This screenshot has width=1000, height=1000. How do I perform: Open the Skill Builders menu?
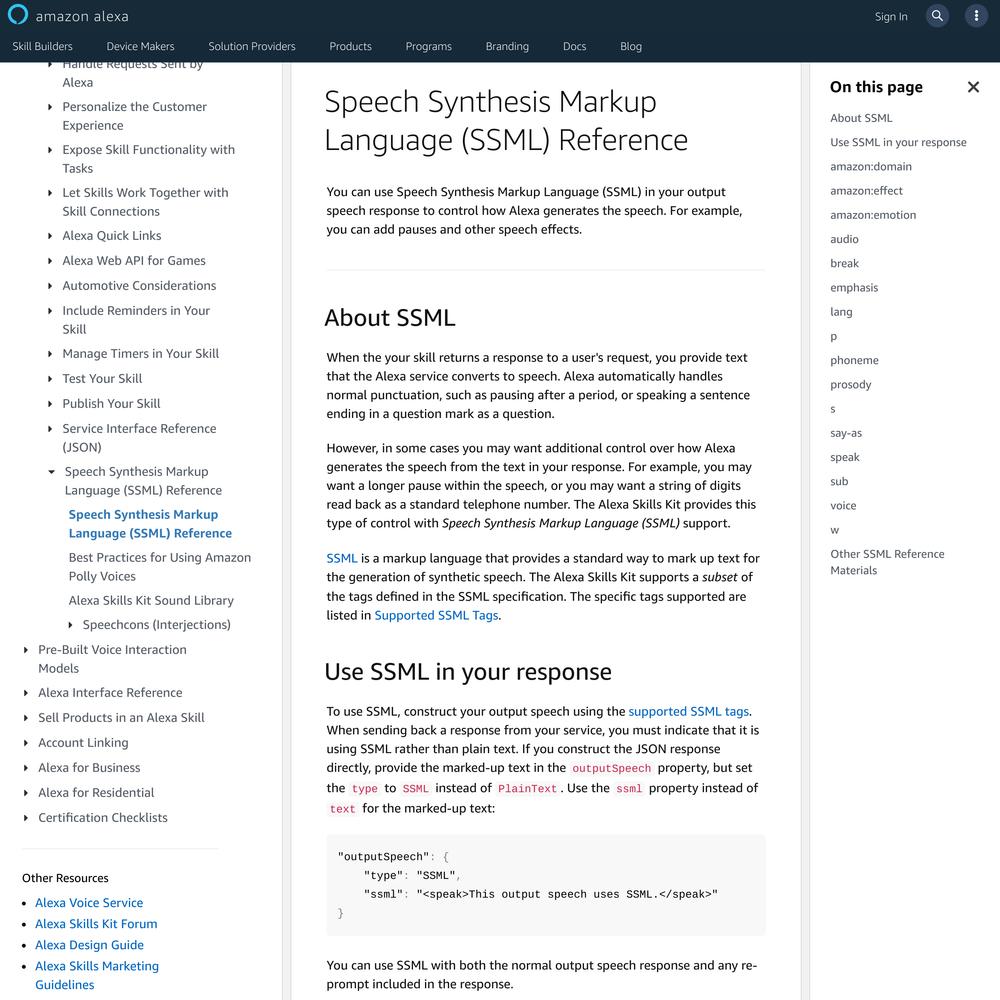click(43, 46)
